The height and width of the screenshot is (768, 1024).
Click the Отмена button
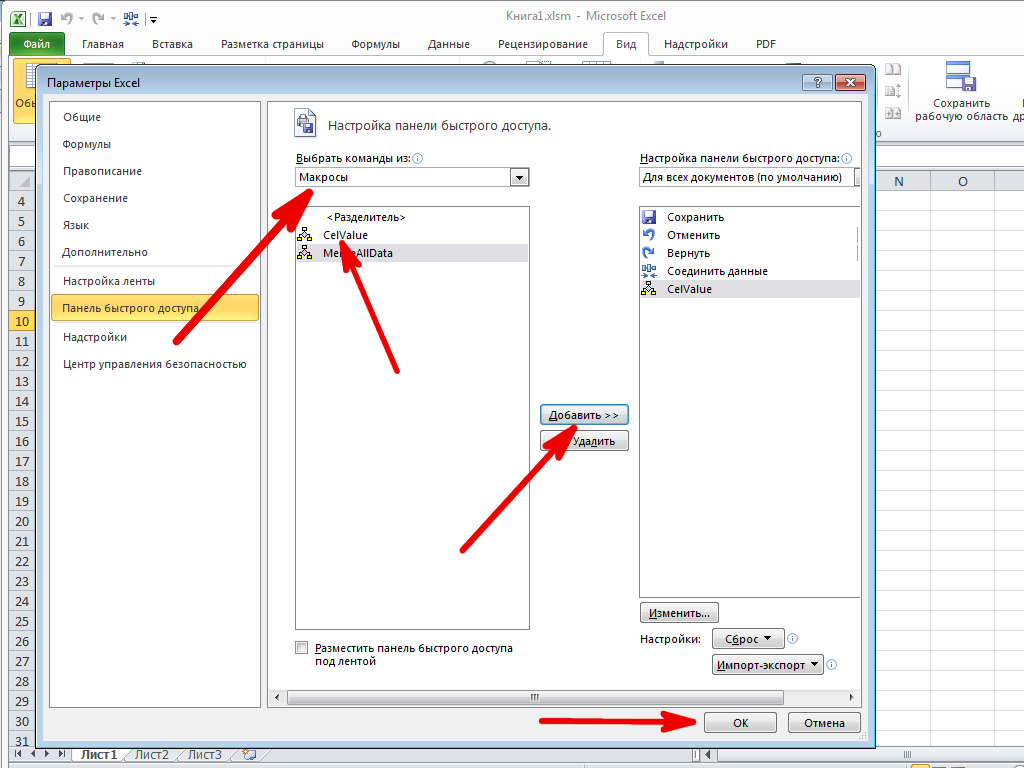point(824,723)
